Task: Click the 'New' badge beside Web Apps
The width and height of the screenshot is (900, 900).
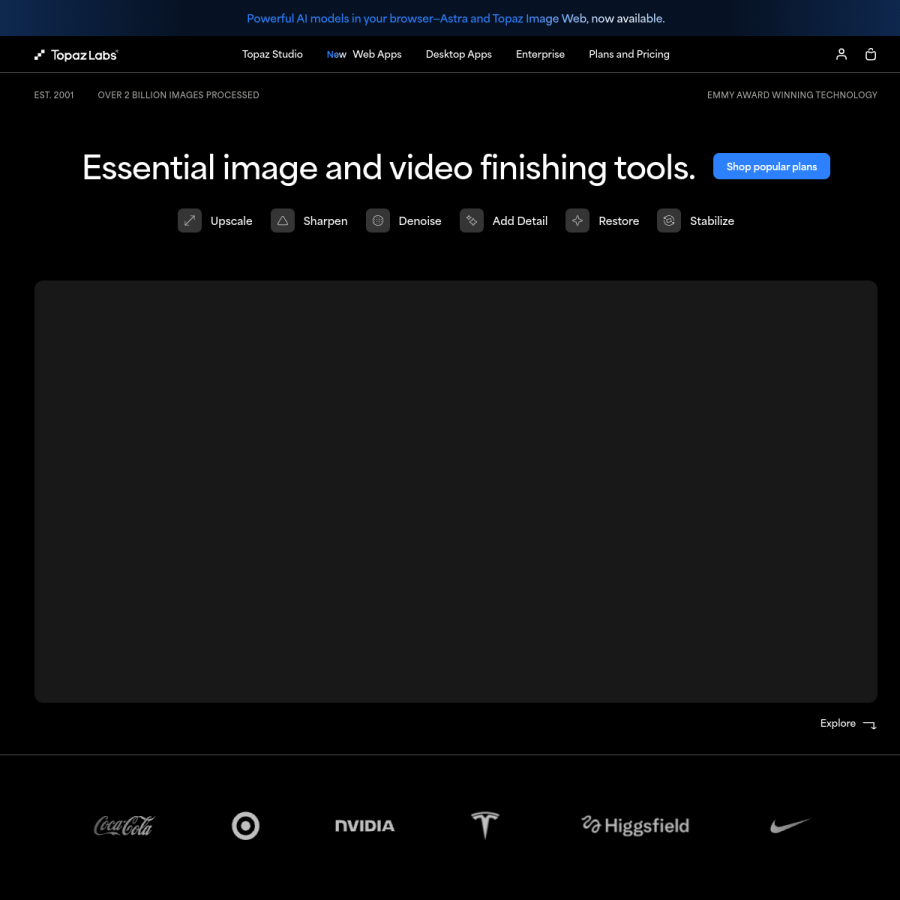Action: click(336, 55)
